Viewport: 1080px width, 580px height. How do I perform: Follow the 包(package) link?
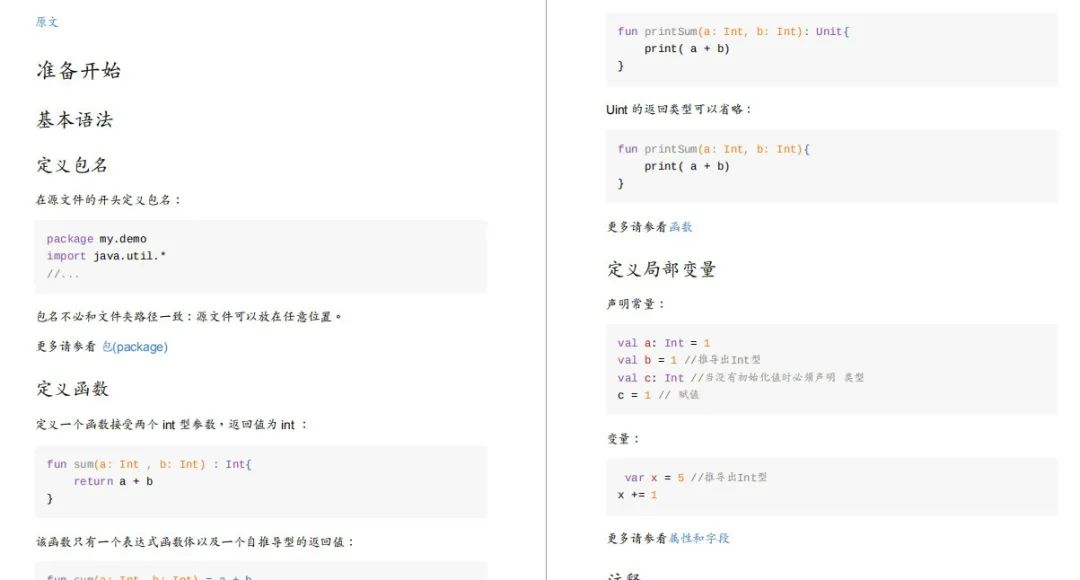click(135, 346)
